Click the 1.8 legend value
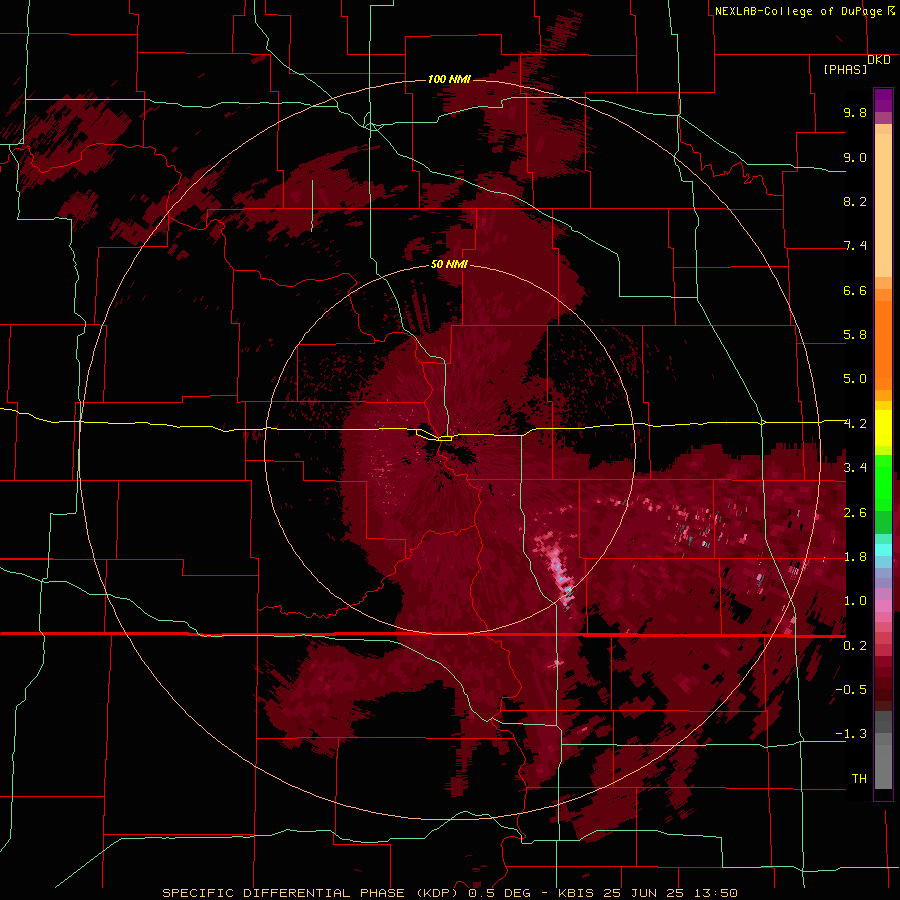 click(x=855, y=557)
